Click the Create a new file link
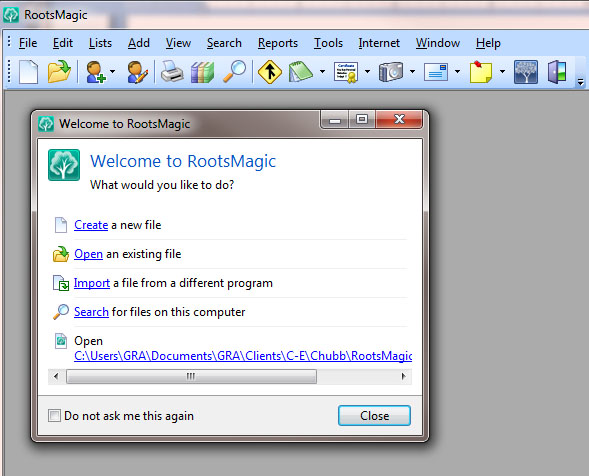This screenshot has height=476, width=589. point(91,225)
